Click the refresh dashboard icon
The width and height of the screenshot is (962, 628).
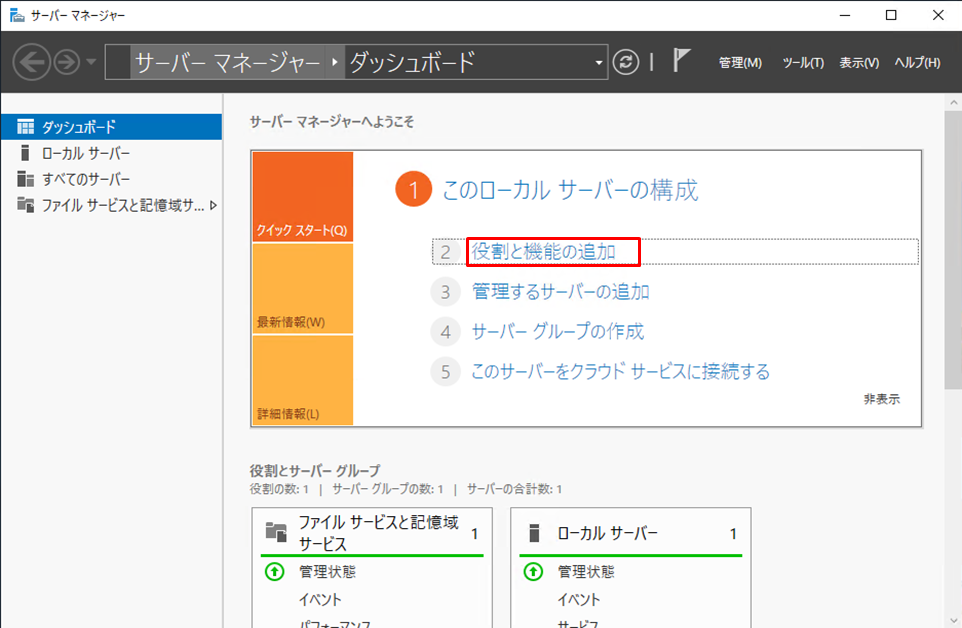point(626,62)
